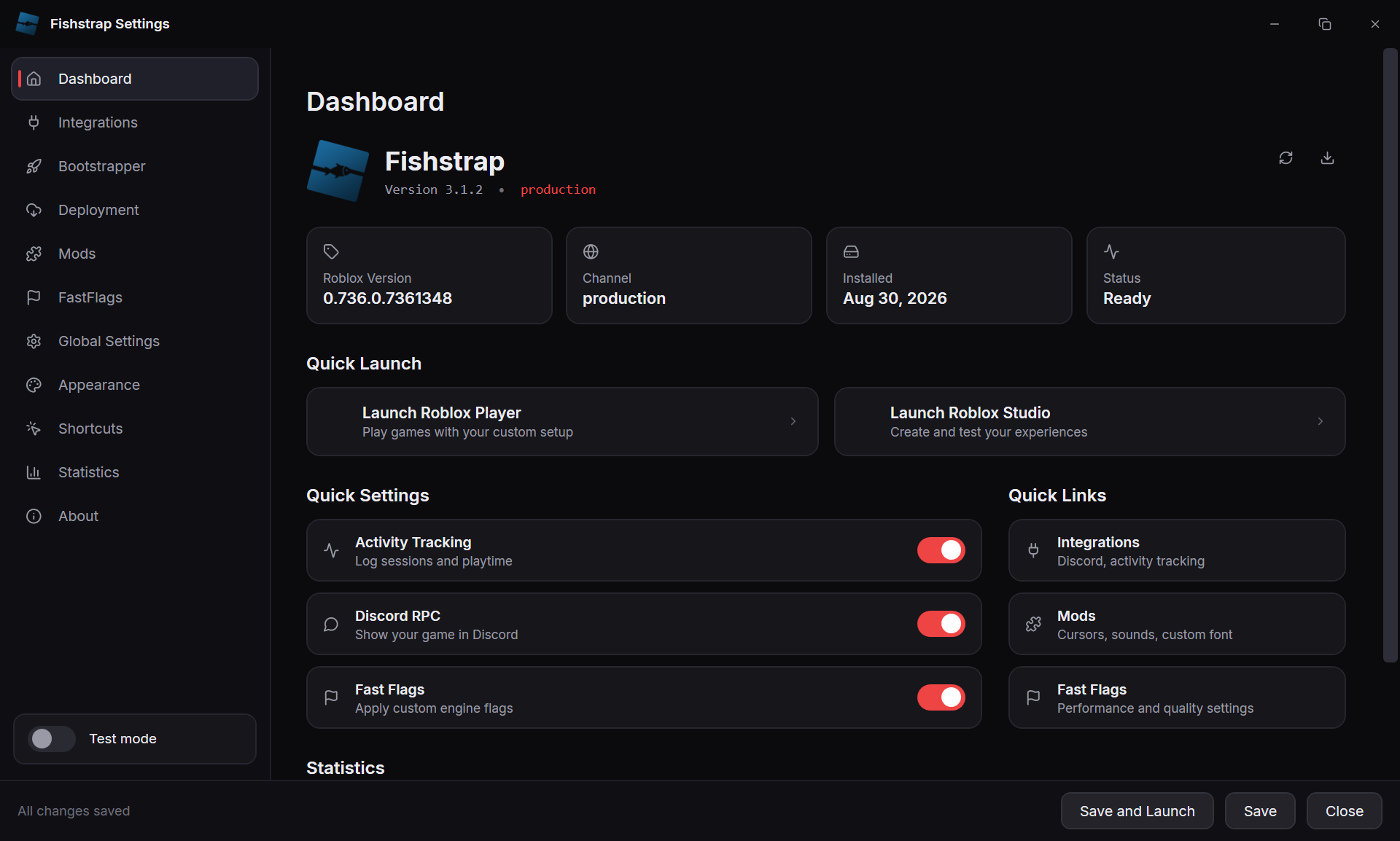Open Integrations quick link card

pyautogui.click(x=1177, y=550)
